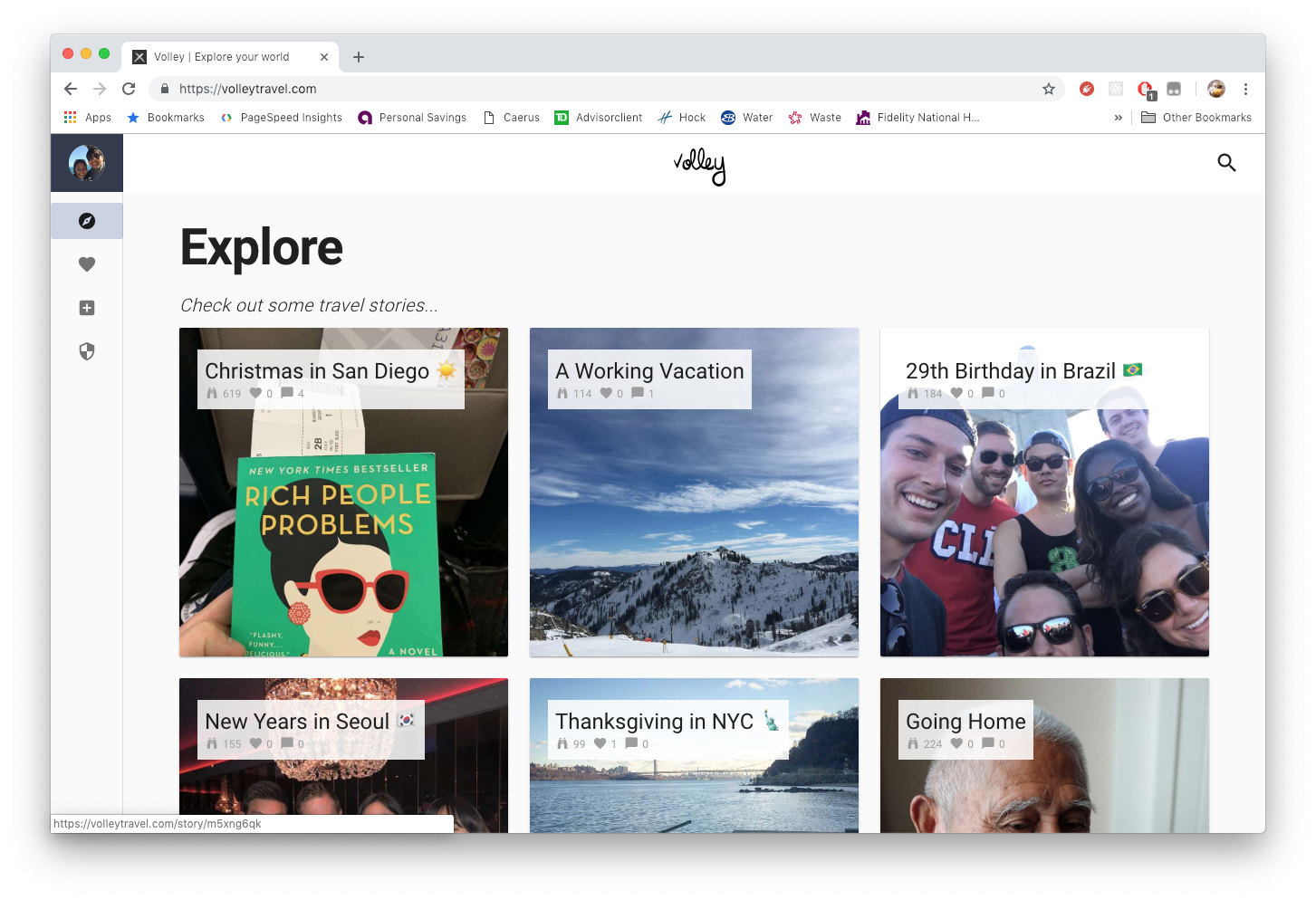Open the user profile avatar in sidebar
Screen dimensions: 1316x900
tap(87, 163)
